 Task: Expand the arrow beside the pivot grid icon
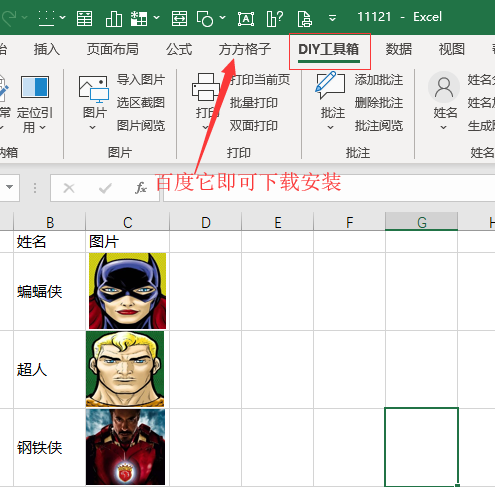coord(156,17)
